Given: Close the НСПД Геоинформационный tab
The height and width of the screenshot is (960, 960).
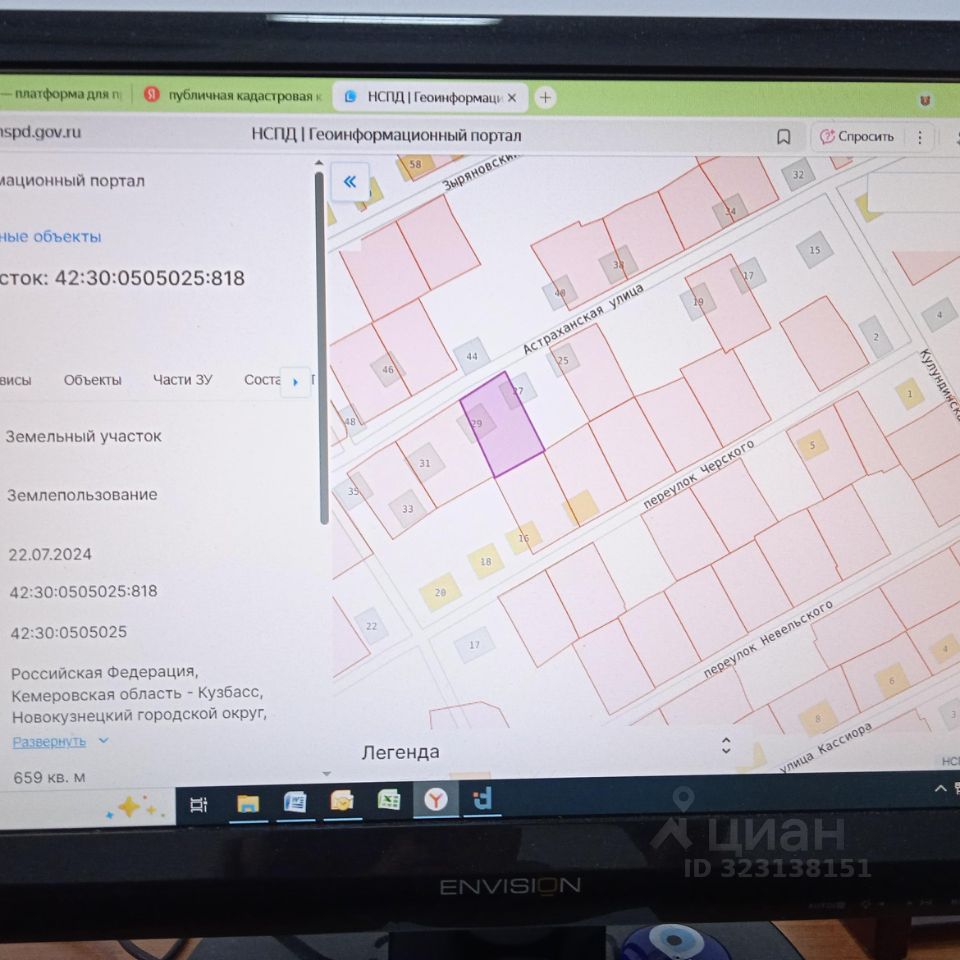Looking at the screenshot, I should click(512, 97).
